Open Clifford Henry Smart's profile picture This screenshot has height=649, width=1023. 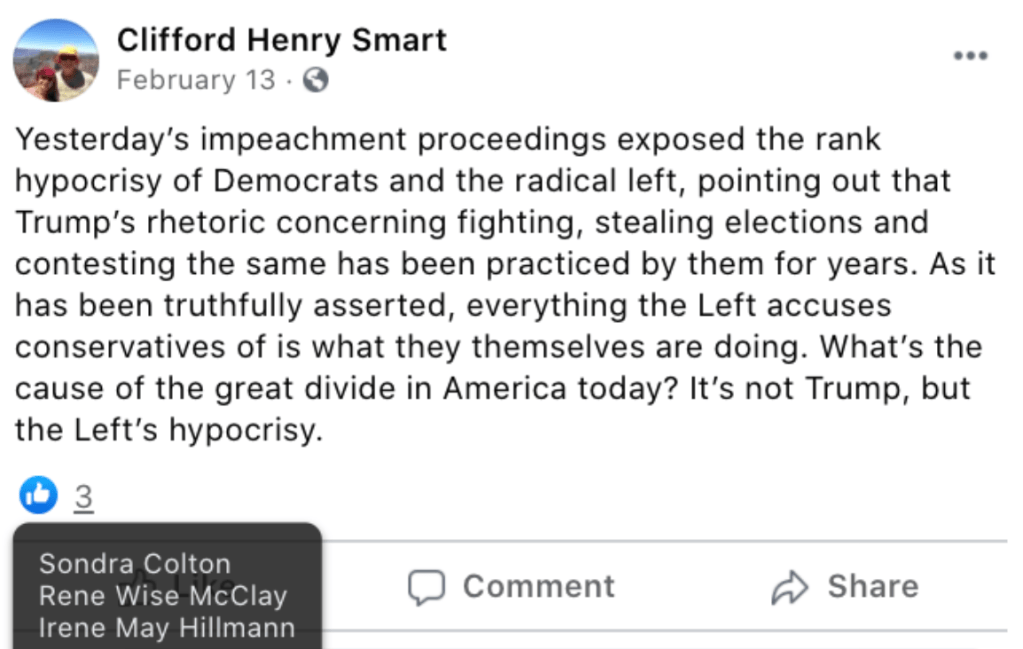(x=56, y=60)
